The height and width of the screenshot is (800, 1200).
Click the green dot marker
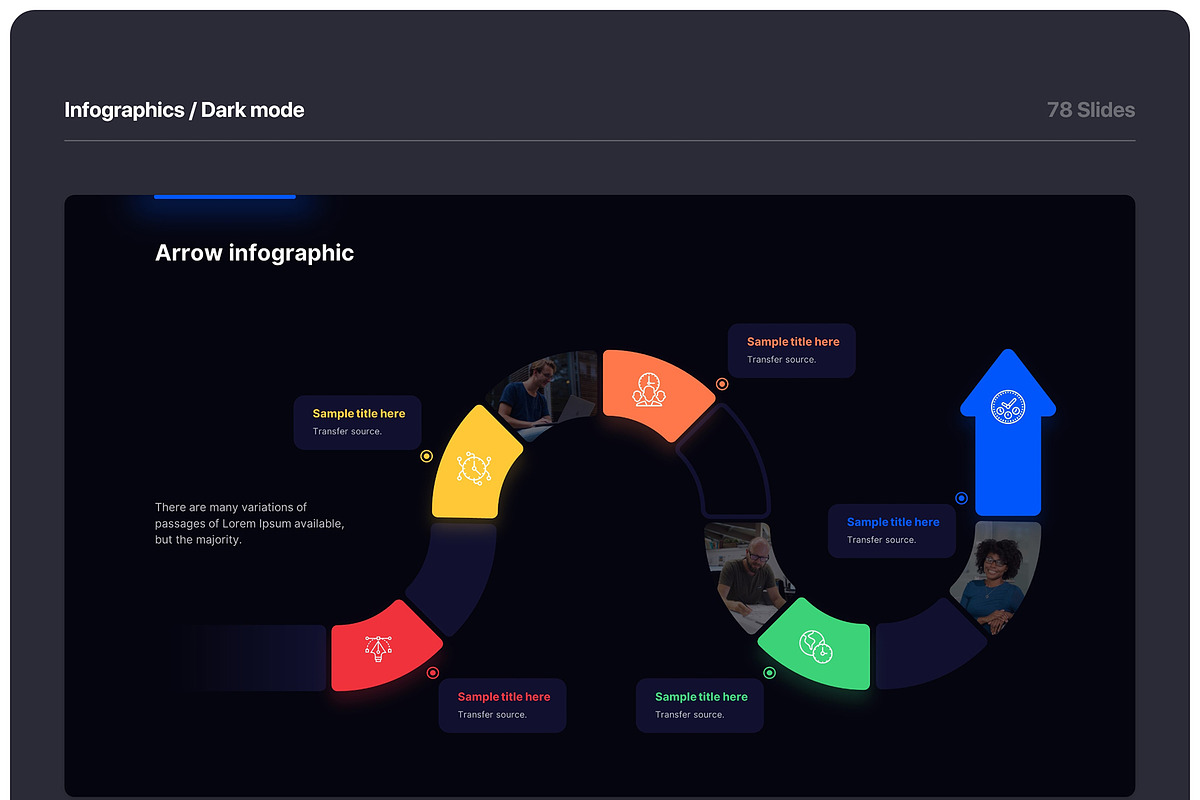[769, 673]
